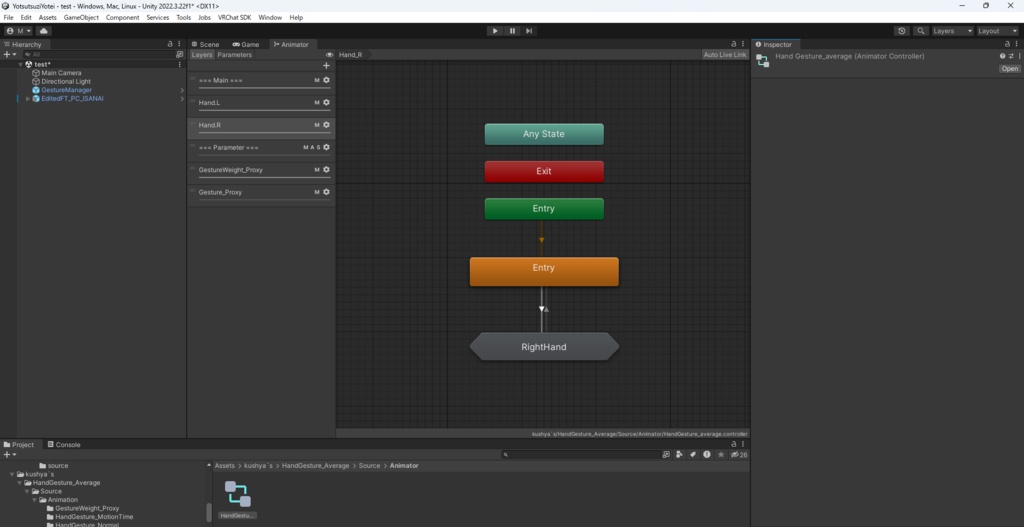1024x527 pixels.
Task: Click the weight slider under Gesture_Proxy layer
Action: pos(264,200)
